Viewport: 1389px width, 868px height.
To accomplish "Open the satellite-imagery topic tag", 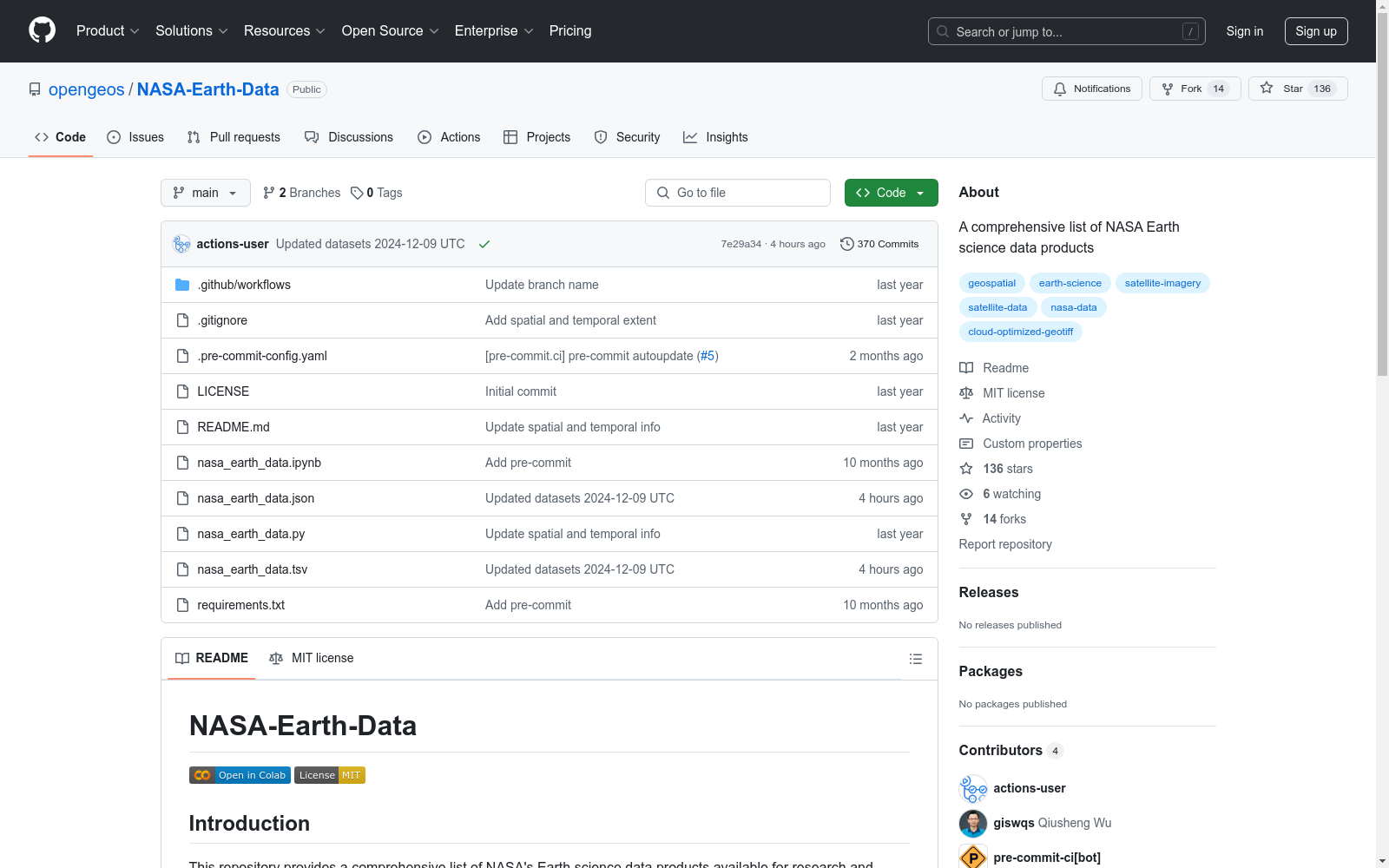I will point(1162,283).
